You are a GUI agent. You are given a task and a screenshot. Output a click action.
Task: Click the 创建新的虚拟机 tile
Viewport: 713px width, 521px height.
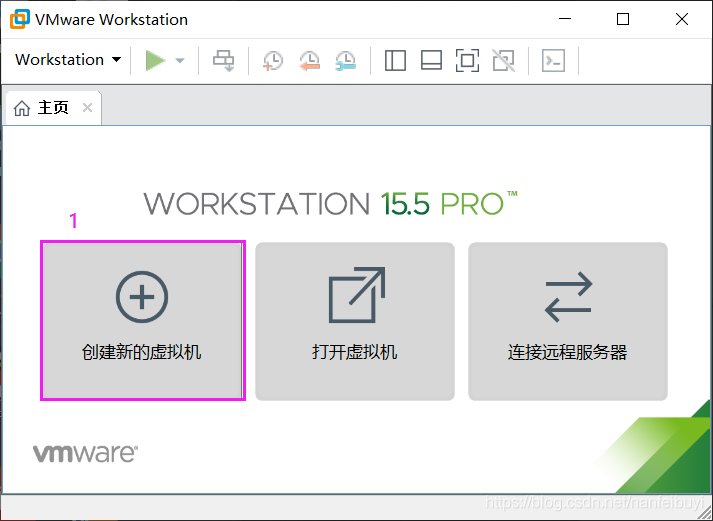coord(142,321)
